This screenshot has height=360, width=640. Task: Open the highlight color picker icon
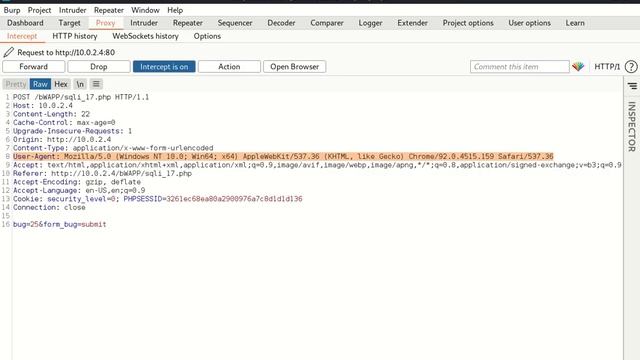click(x=578, y=67)
